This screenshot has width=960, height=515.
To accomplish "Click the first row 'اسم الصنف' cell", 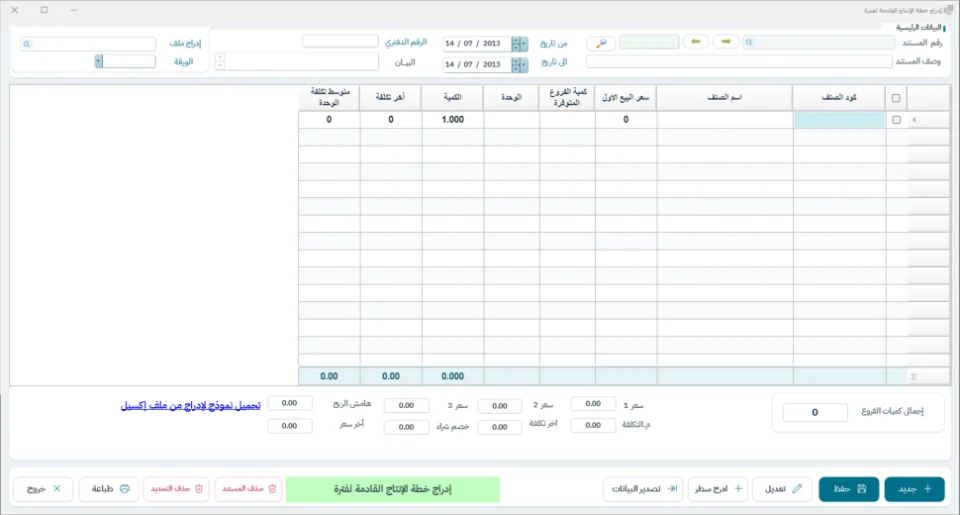I will point(724,120).
